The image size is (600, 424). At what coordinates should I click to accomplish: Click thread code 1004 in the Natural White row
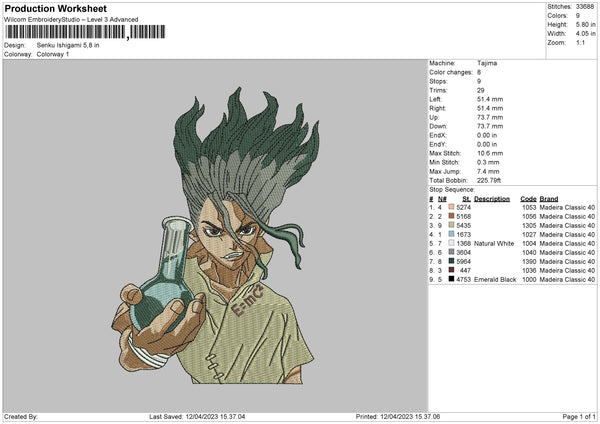click(529, 243)
